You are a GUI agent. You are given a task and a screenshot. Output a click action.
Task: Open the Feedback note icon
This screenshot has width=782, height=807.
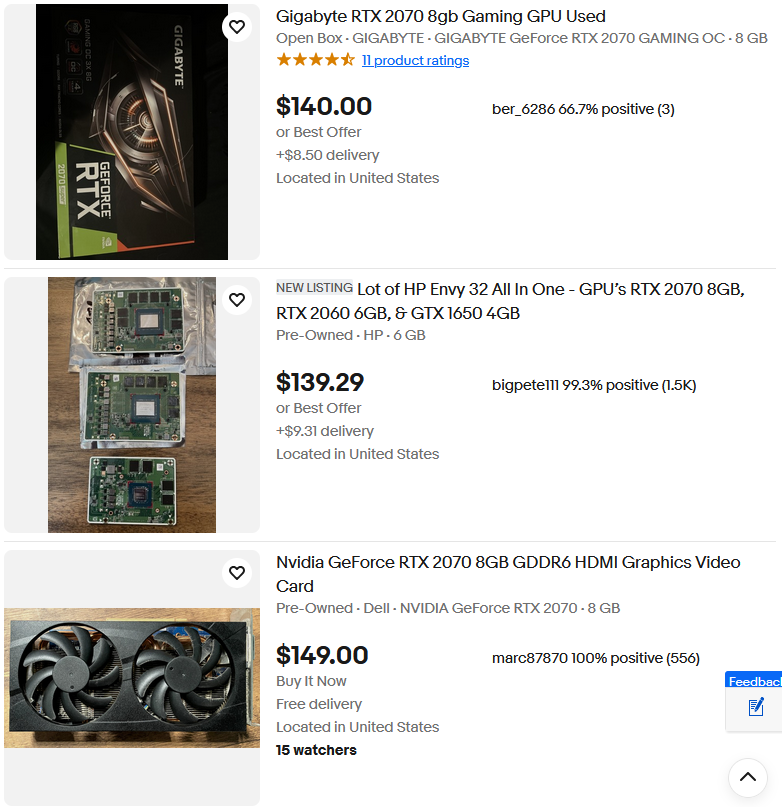756,707
